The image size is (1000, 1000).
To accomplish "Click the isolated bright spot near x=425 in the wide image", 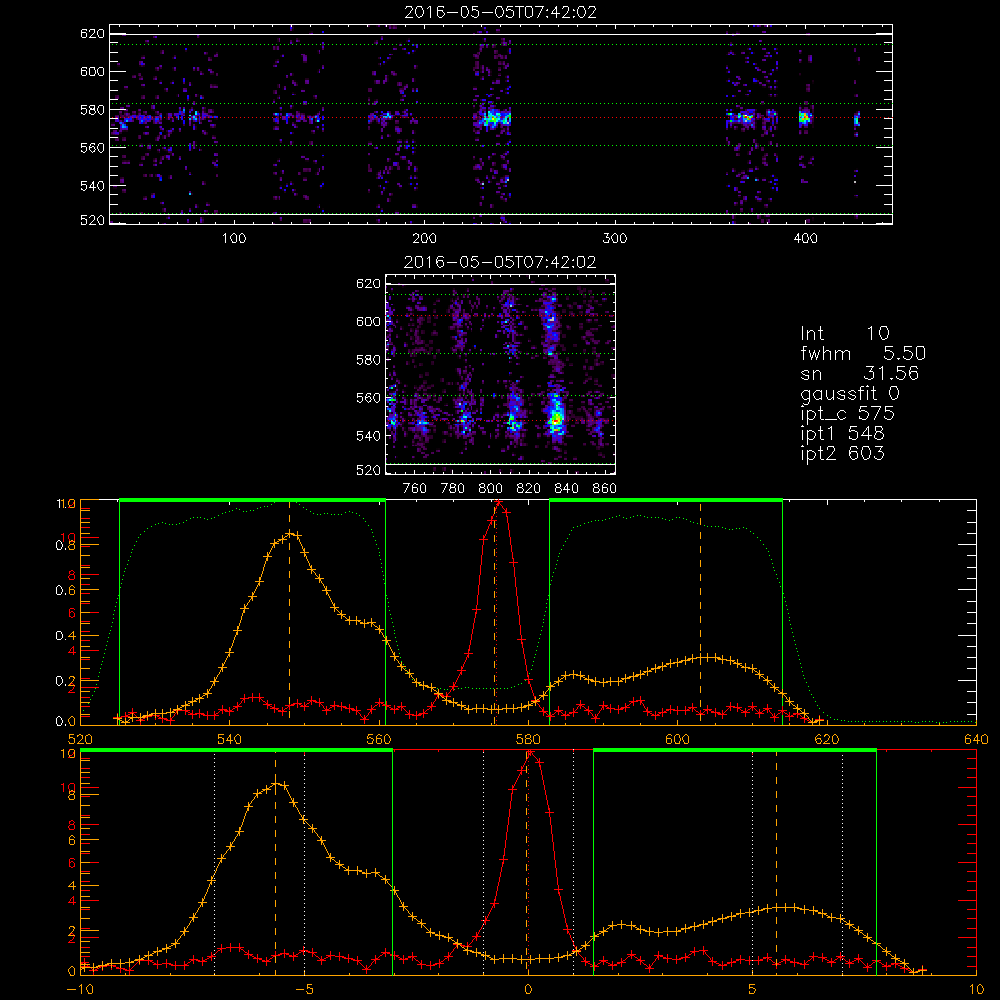I will pyautogui.click(x=857, y=119).
